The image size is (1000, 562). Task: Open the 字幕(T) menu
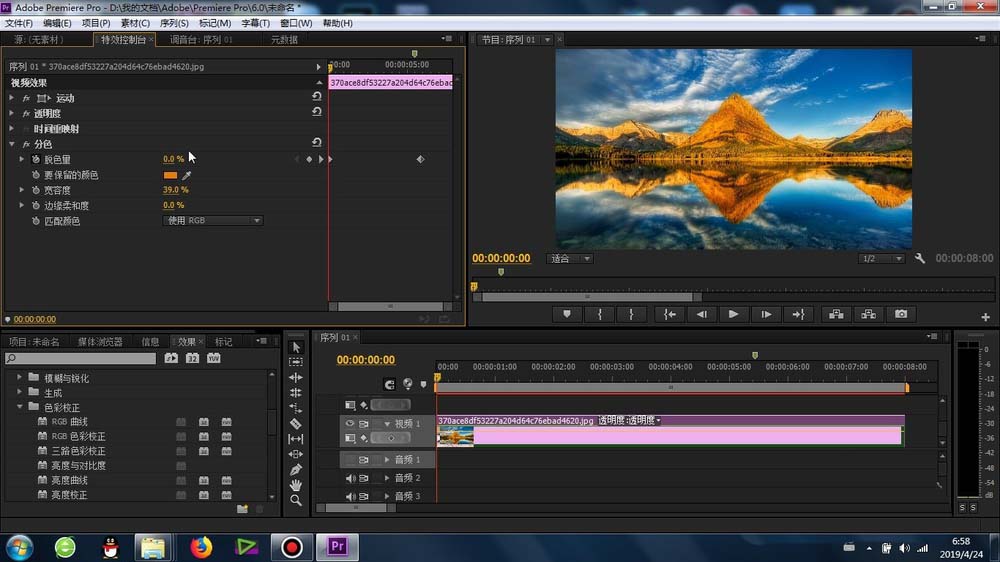pyautogui.click(x=255, y=23)
